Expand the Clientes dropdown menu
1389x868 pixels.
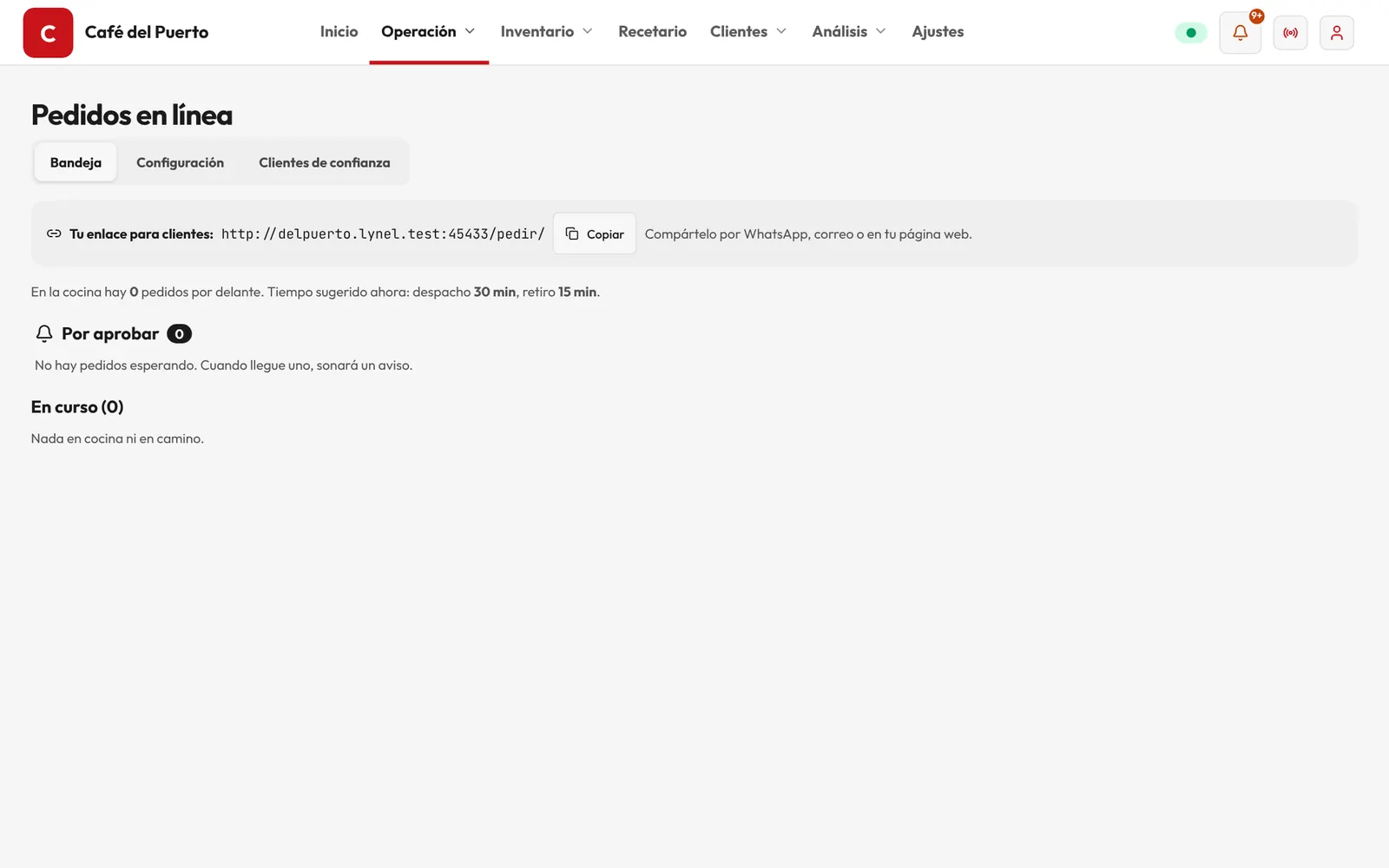pyautogui.click(x=748, y=32)
